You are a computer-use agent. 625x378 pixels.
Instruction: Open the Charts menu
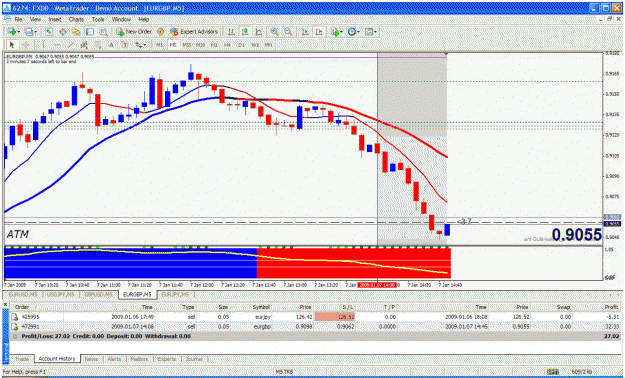pos(76,19)
